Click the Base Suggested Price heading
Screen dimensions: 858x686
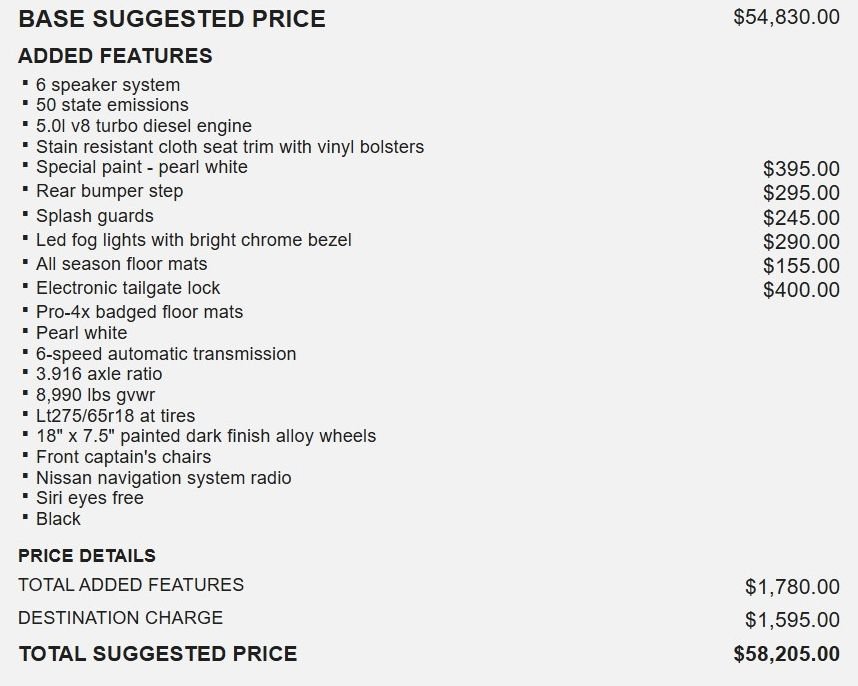(x=172, y=19)
